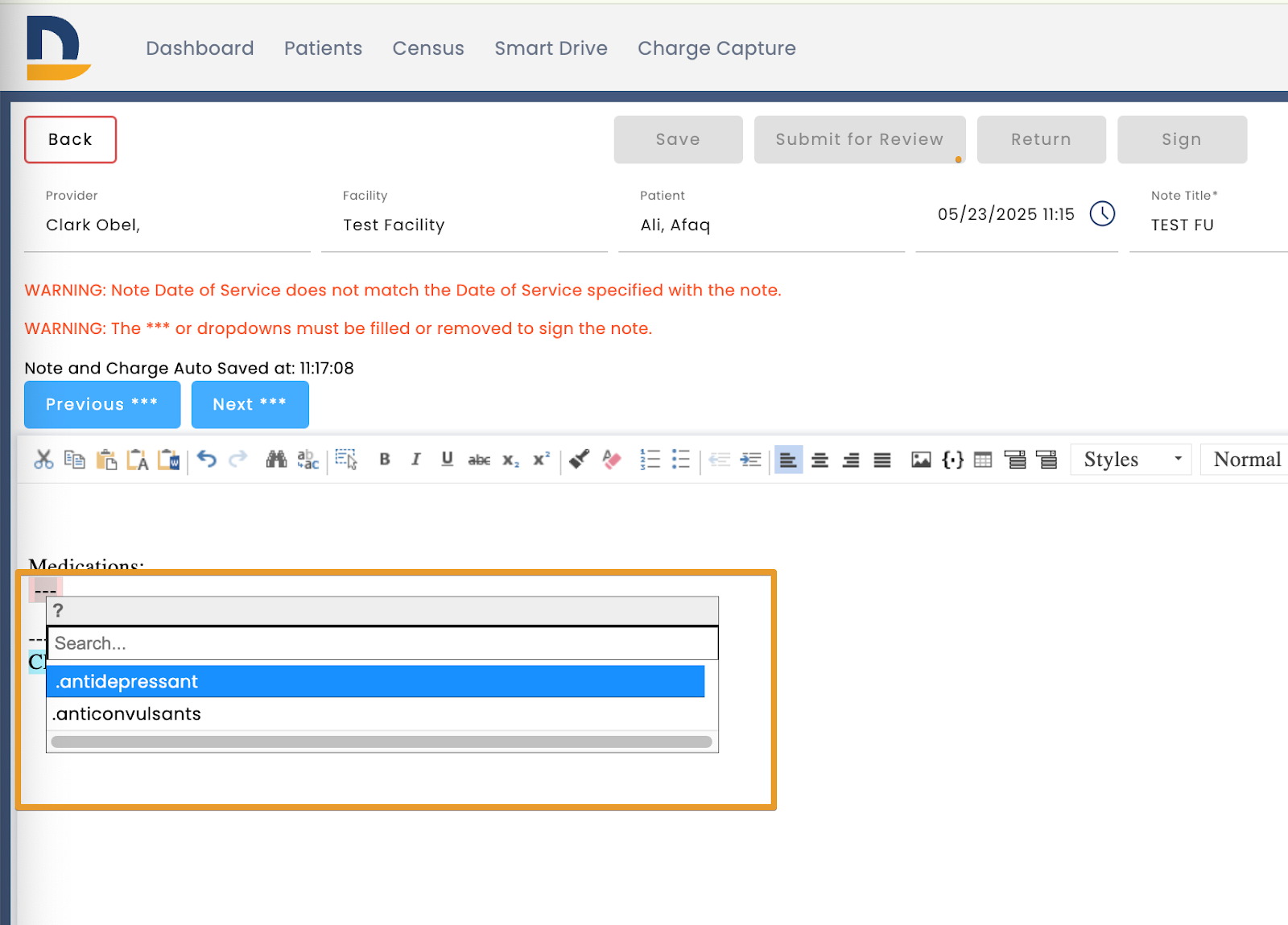Select .anticonvulsants from the dropdown list
Viewport: 1288px width, 925px height.
[x=126, y=713]
